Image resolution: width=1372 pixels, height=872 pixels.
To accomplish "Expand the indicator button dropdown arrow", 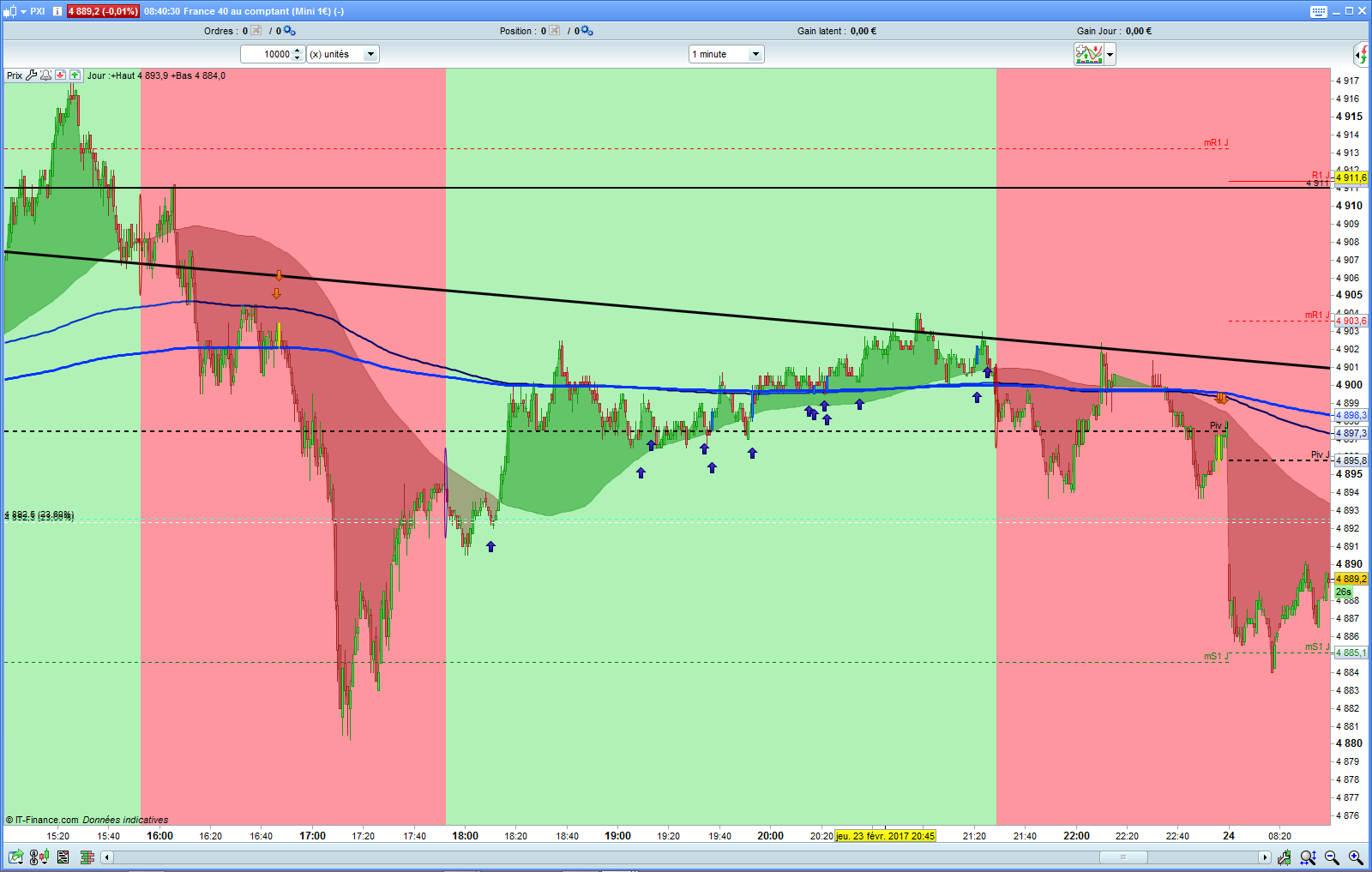I will click(x=1110, y=55).
